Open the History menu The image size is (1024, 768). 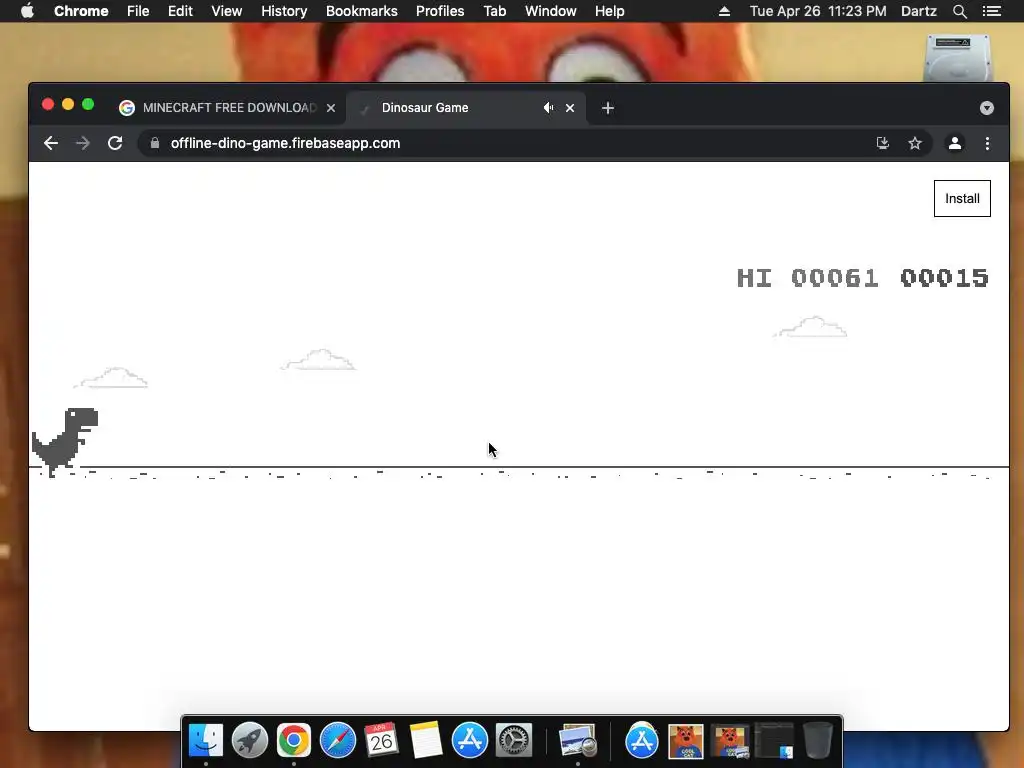pyautogui.click(x=284, y=11)
